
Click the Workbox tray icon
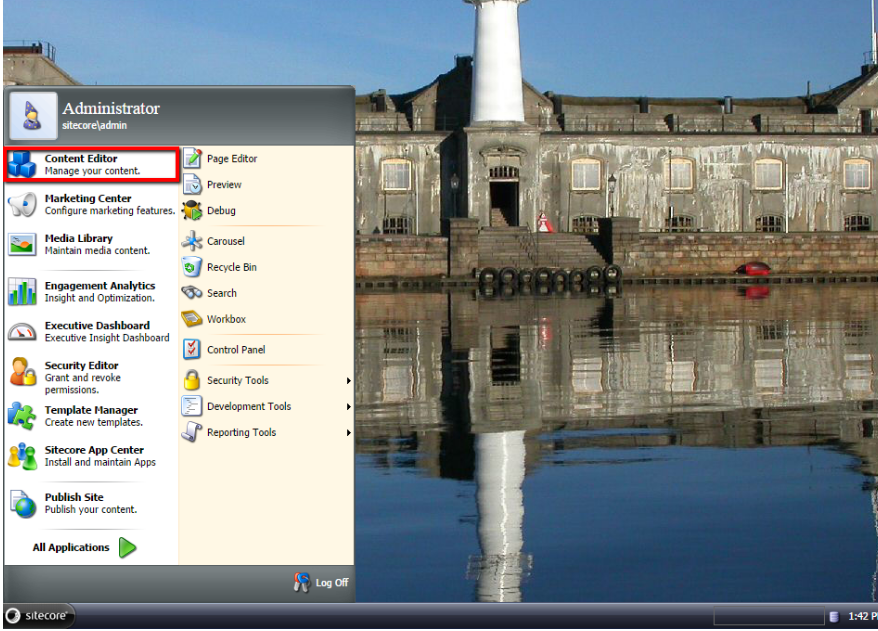[192, 319]
